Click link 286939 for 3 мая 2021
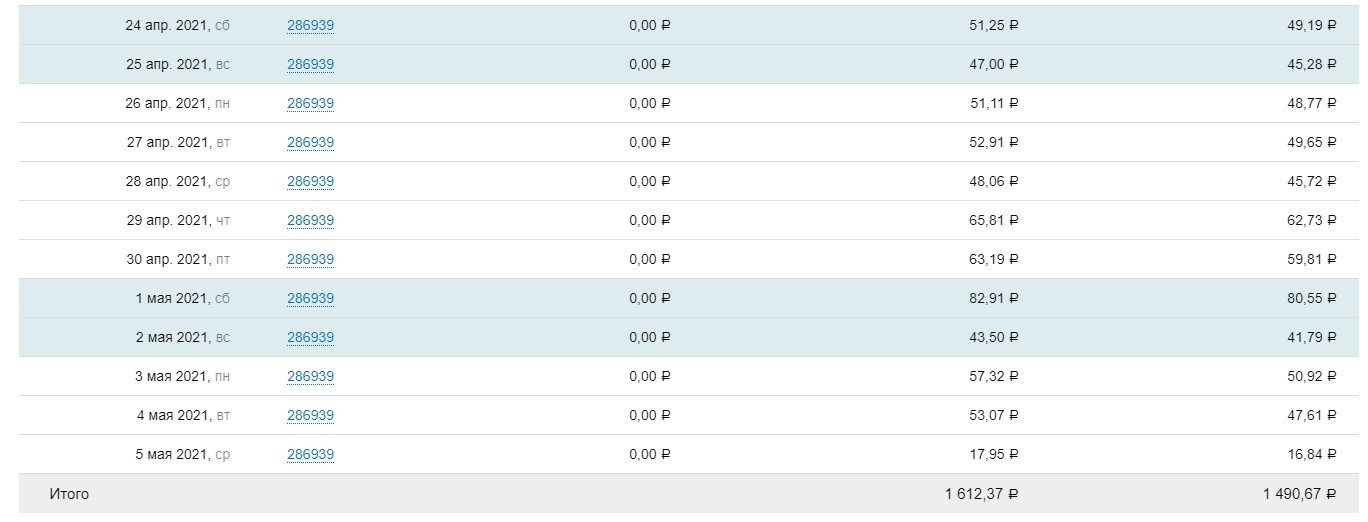 coord(310,377)
